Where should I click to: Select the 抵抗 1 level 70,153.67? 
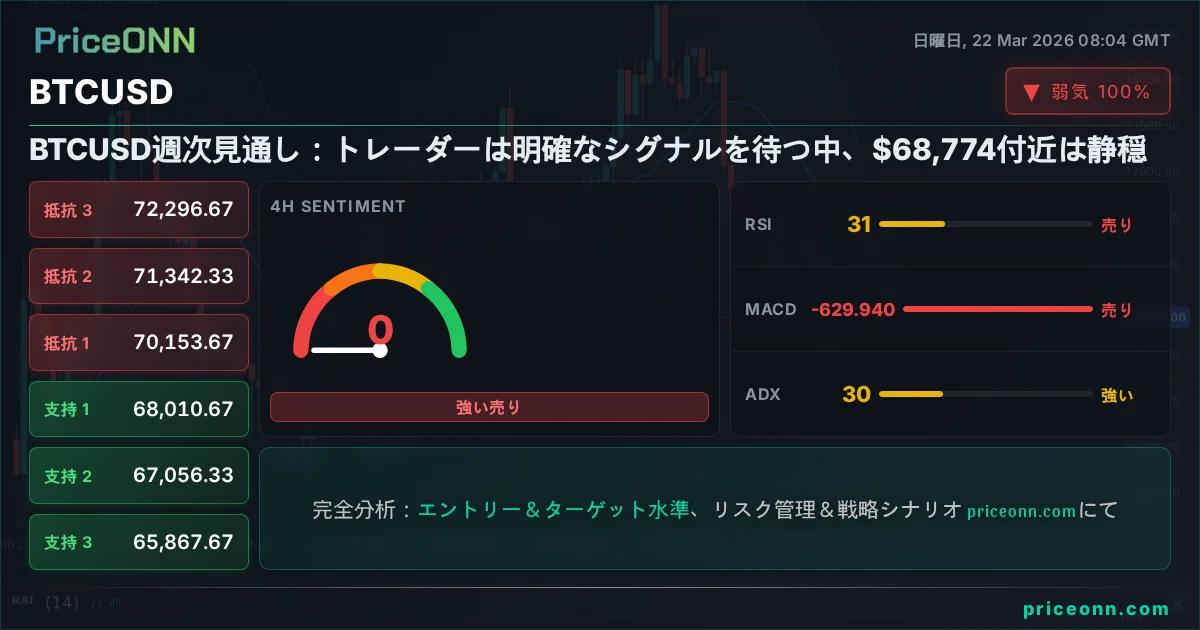click(x=139, y=342)
